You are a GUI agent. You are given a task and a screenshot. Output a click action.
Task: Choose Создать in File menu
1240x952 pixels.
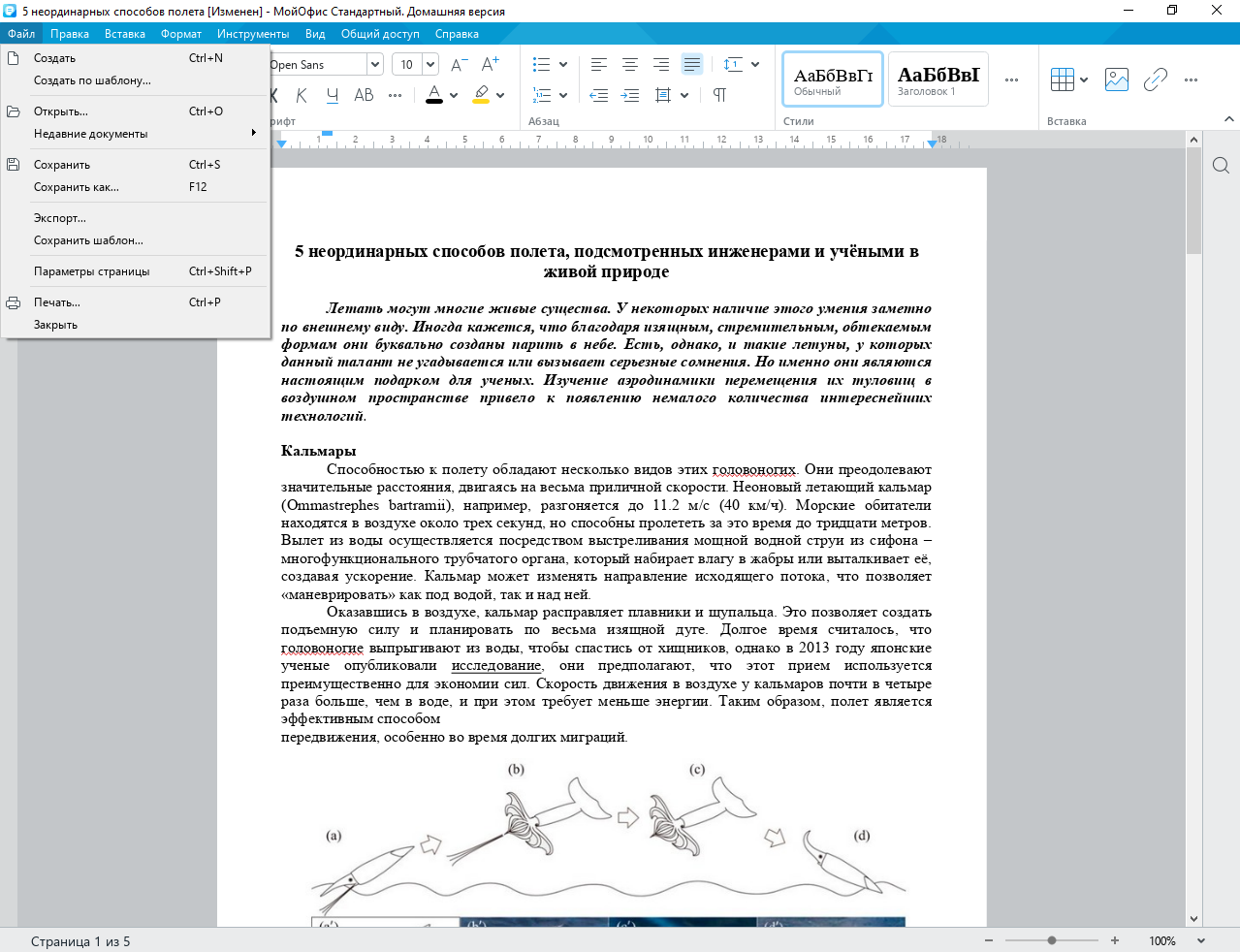(135, 58)
